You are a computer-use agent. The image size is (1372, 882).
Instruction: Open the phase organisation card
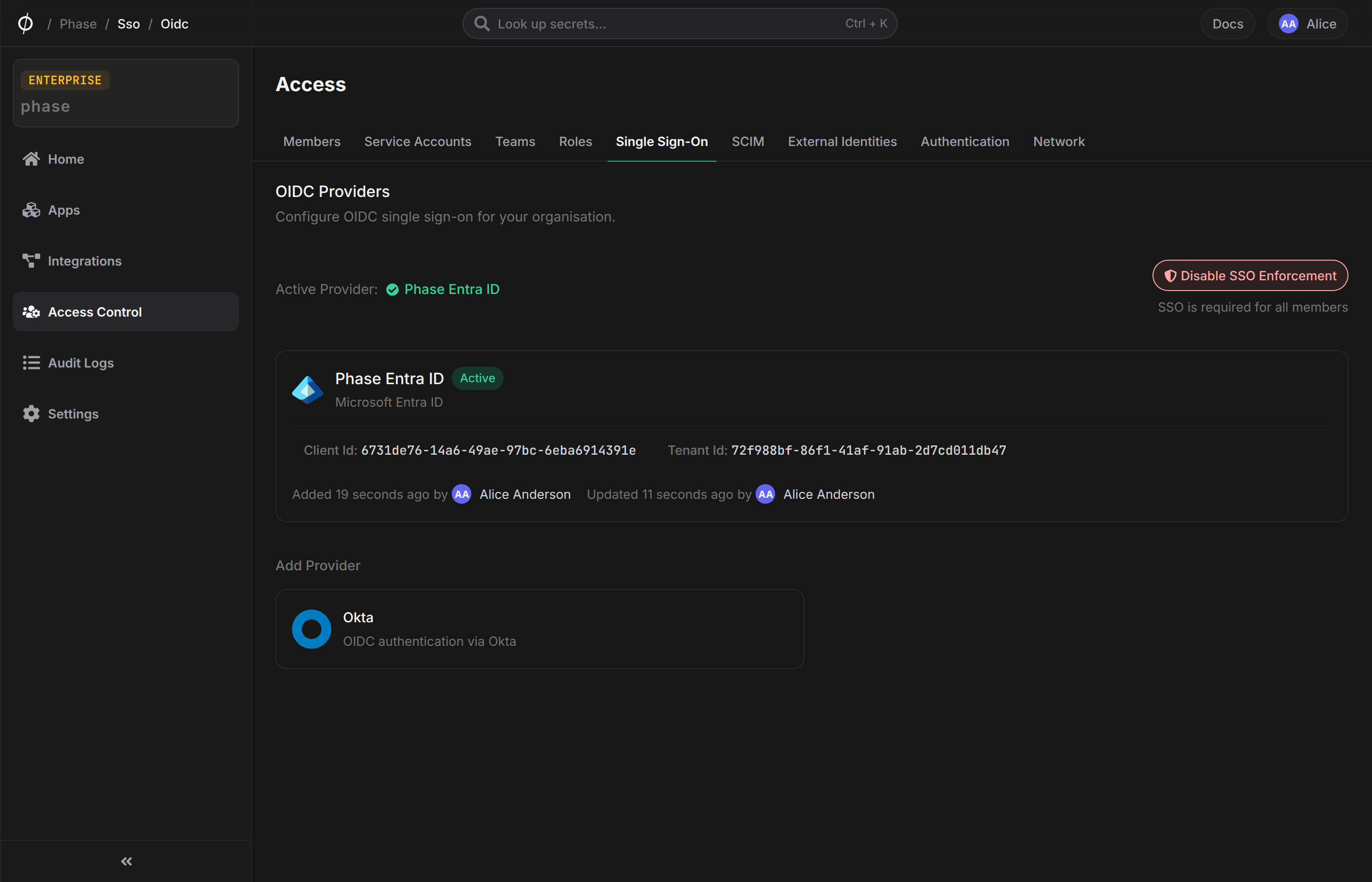(x=125, y=93)
